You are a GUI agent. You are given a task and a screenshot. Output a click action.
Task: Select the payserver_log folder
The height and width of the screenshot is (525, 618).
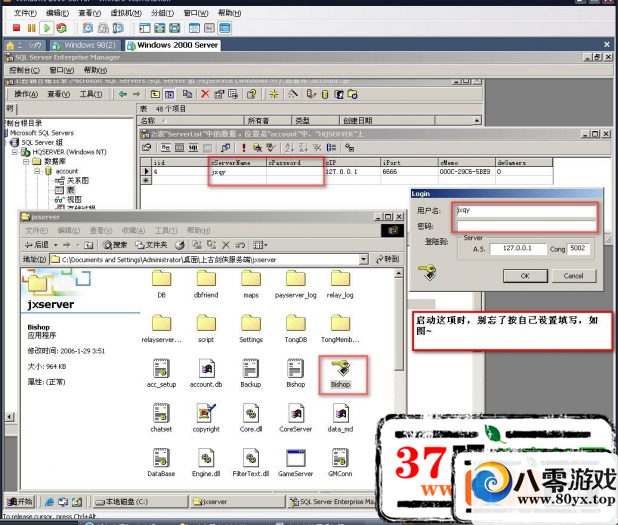296,284
